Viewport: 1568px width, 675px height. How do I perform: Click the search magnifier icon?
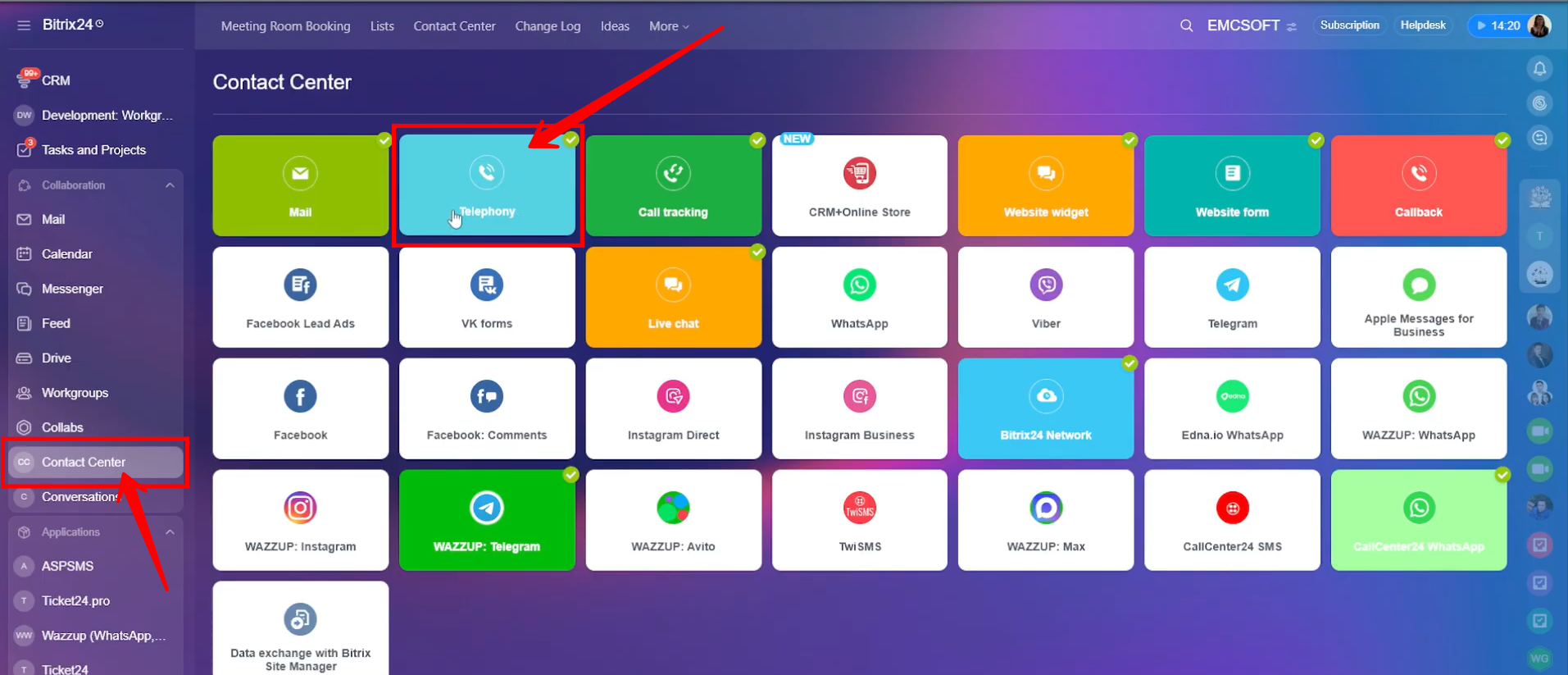click(1186, 26)
